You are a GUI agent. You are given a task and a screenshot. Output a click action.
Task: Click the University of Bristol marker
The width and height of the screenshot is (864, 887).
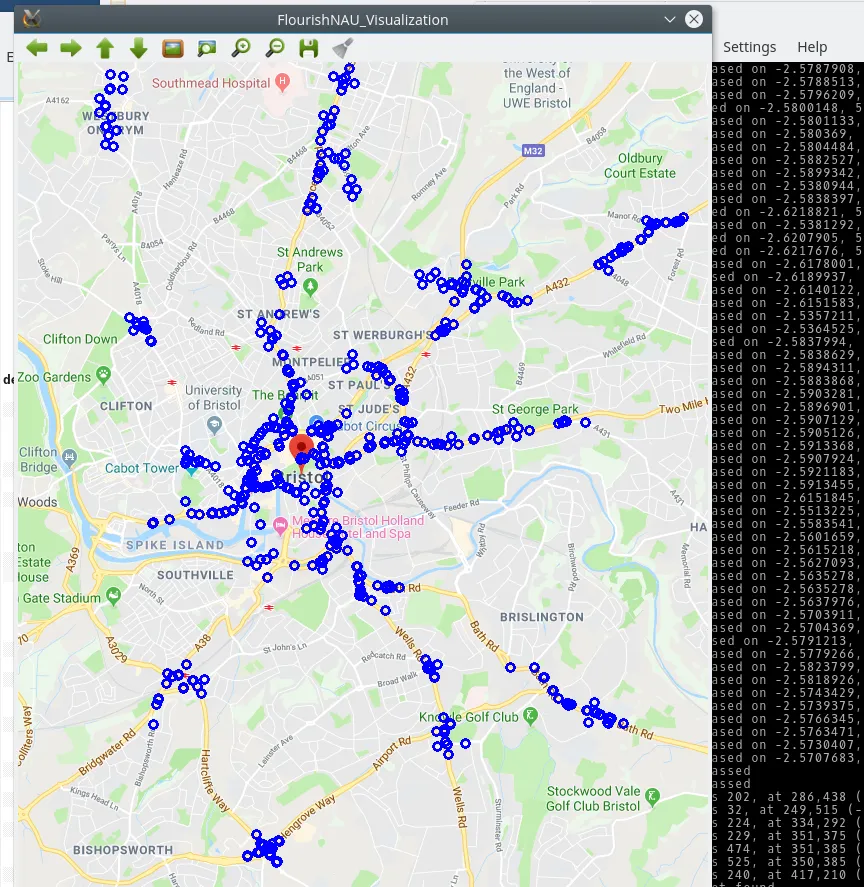click(214, 424)
